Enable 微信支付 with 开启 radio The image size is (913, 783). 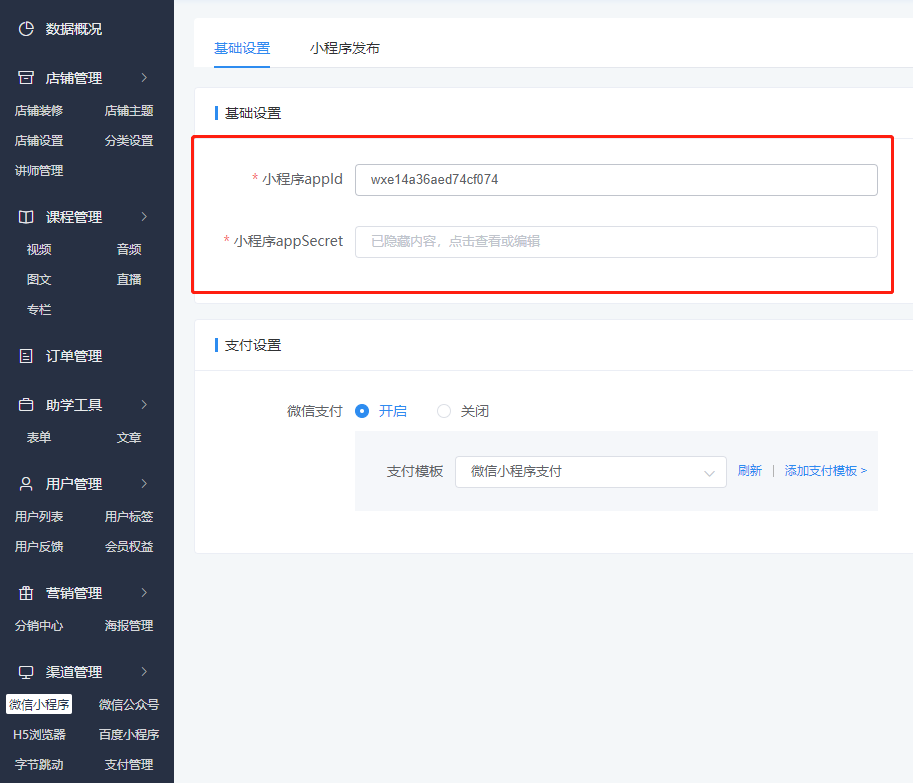(x=362, y=411)
